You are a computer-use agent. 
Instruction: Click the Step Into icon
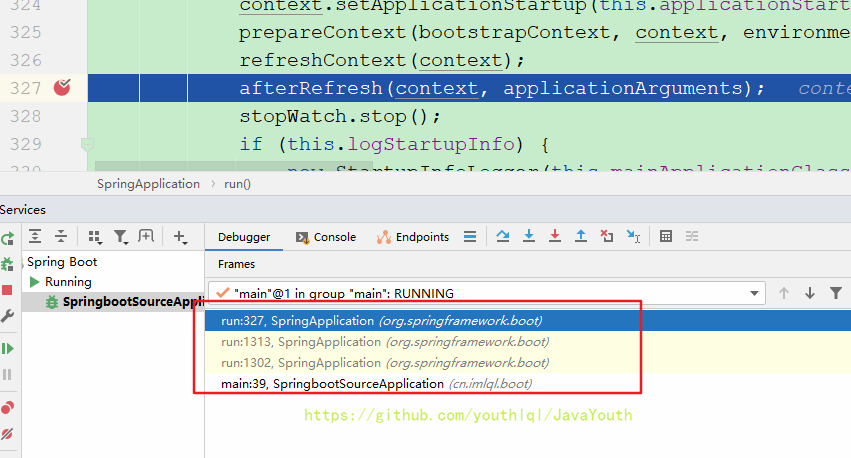click(529, 237)
